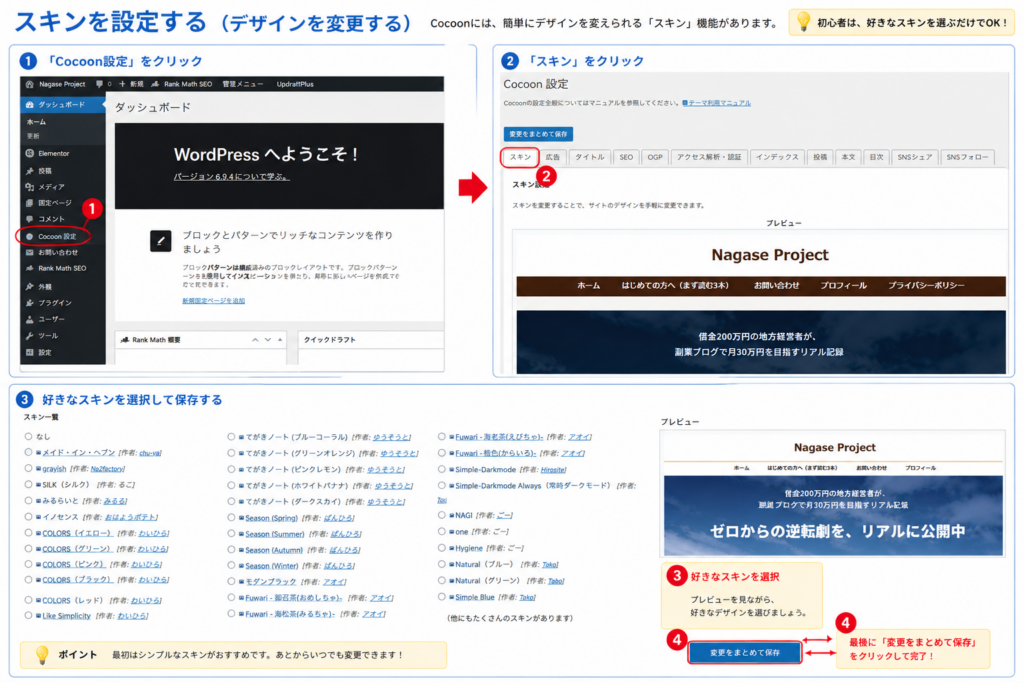
Task: Click the paintbrush icon beside 外観
Action: pos(29,287)
